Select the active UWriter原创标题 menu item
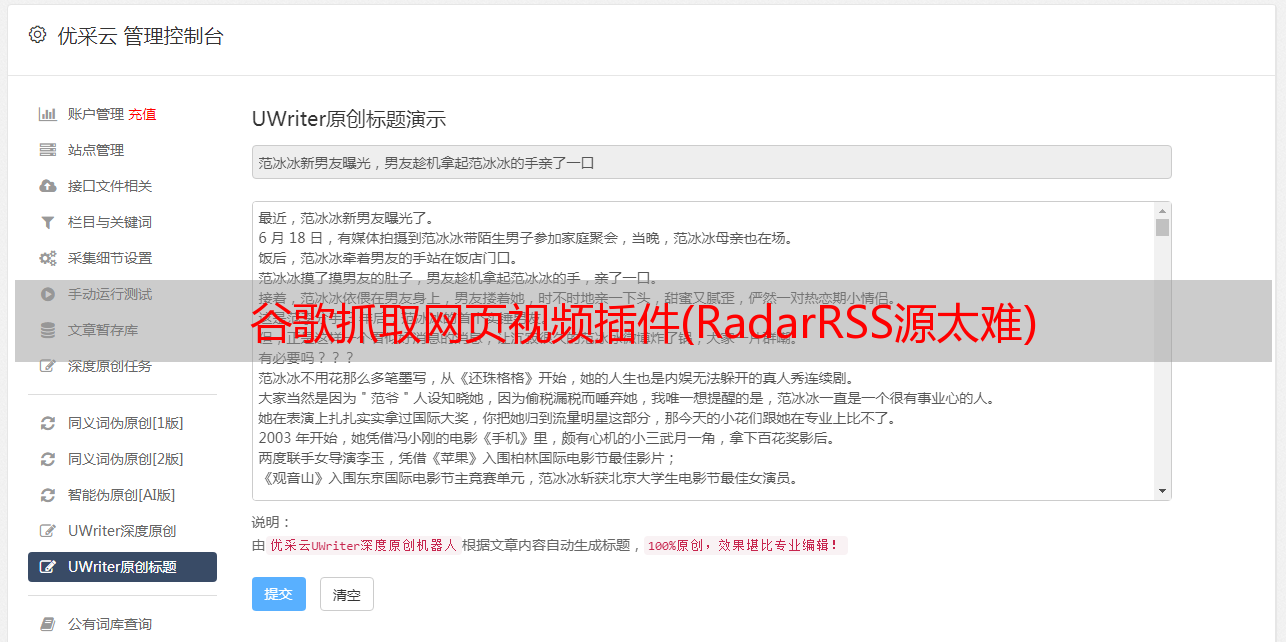This screenshot has height=642, width=1286. (122, 567)
